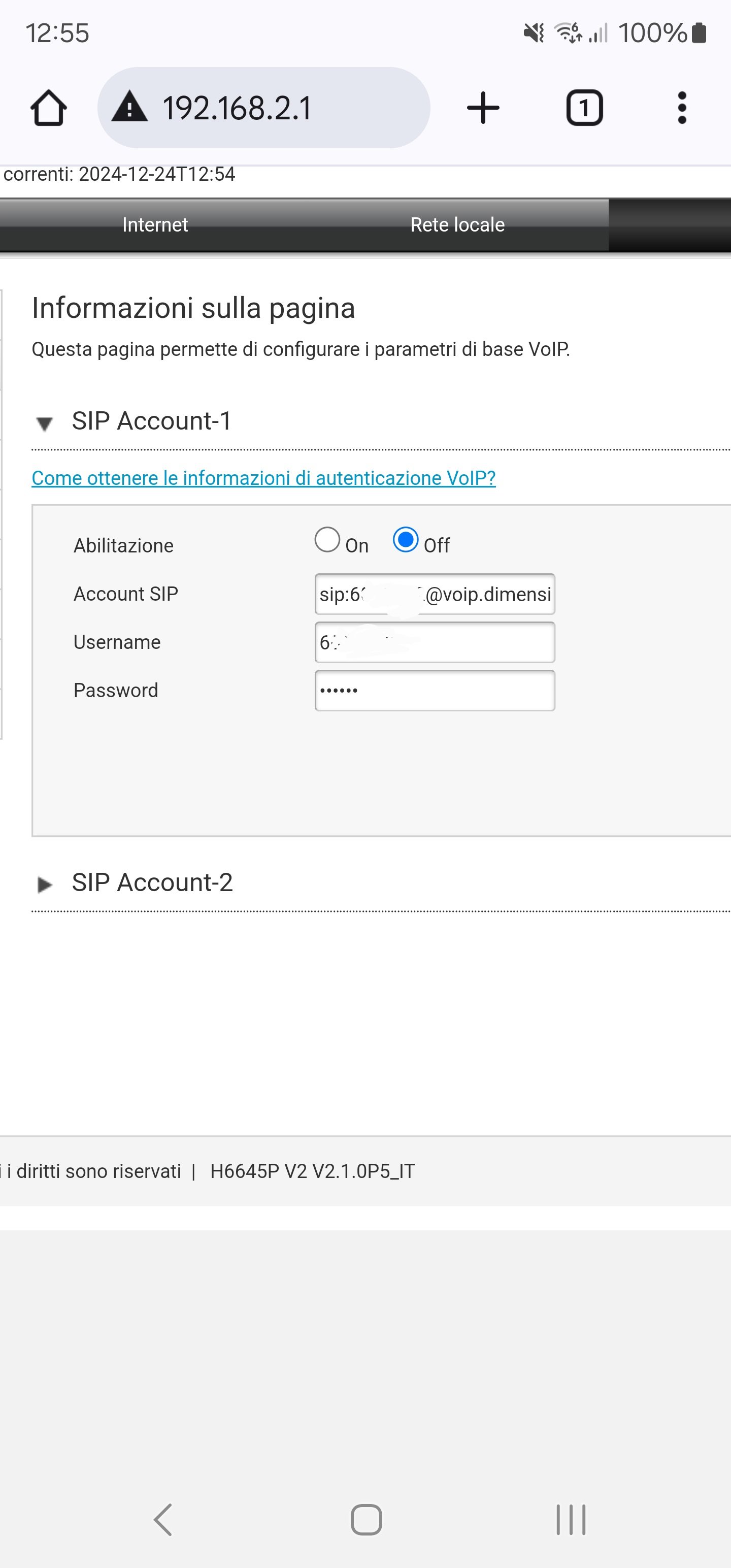731x1568 pixels.
Task: Click the SIP Account-2 heading
Action: pyautogui.click(x=152, y=883)
